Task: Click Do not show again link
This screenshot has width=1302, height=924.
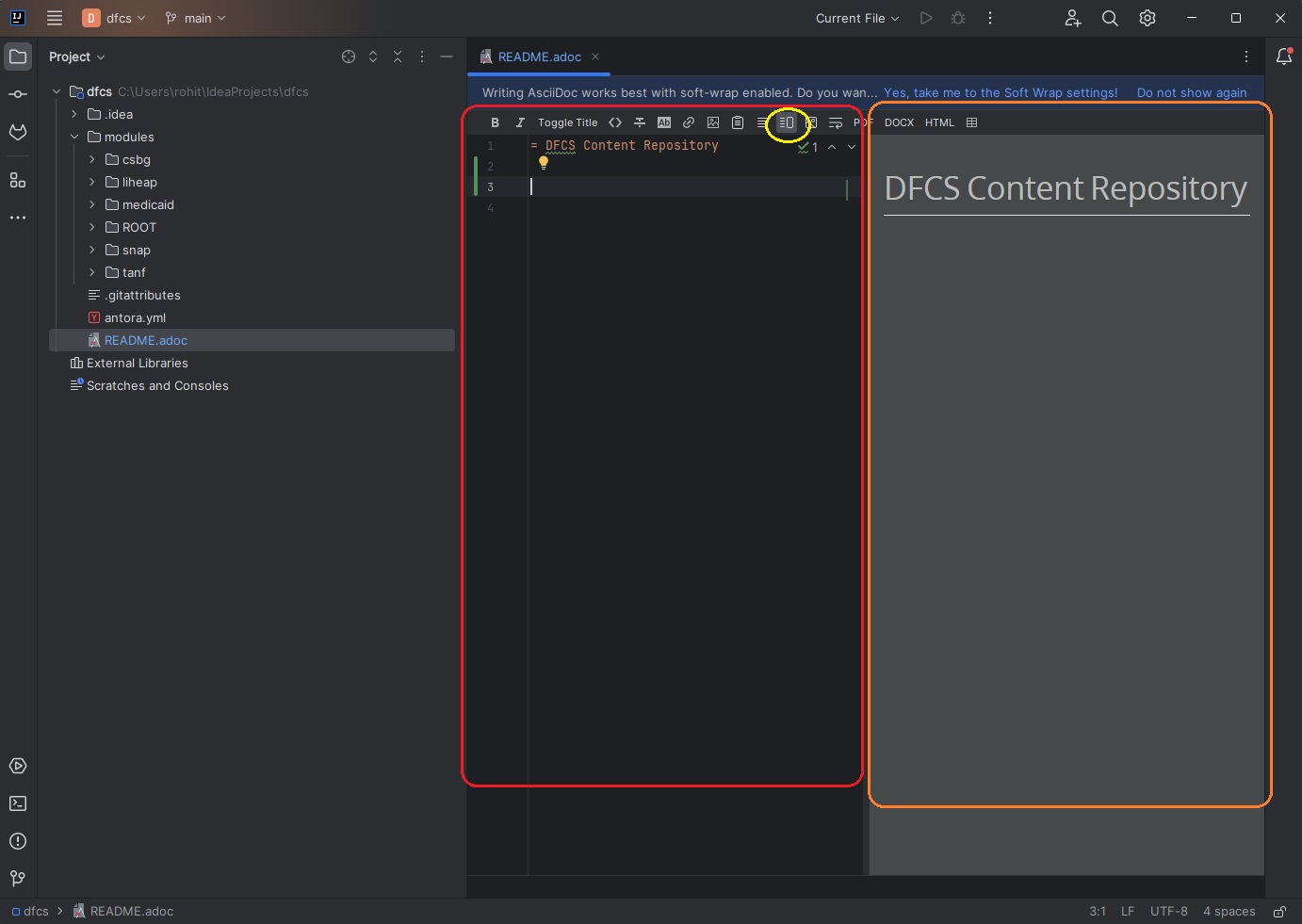Action: pos(1192,92)
